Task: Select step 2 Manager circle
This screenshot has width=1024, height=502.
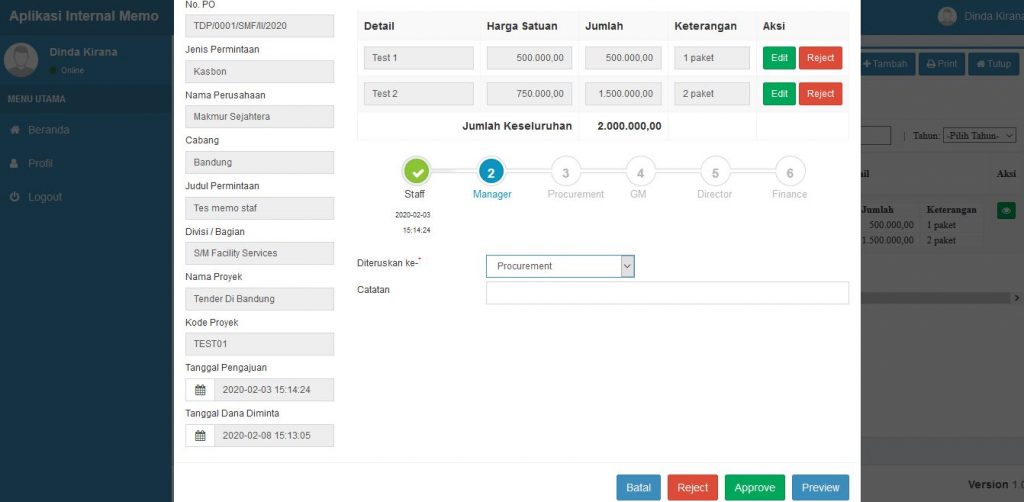Action: (x=491, y=172)
